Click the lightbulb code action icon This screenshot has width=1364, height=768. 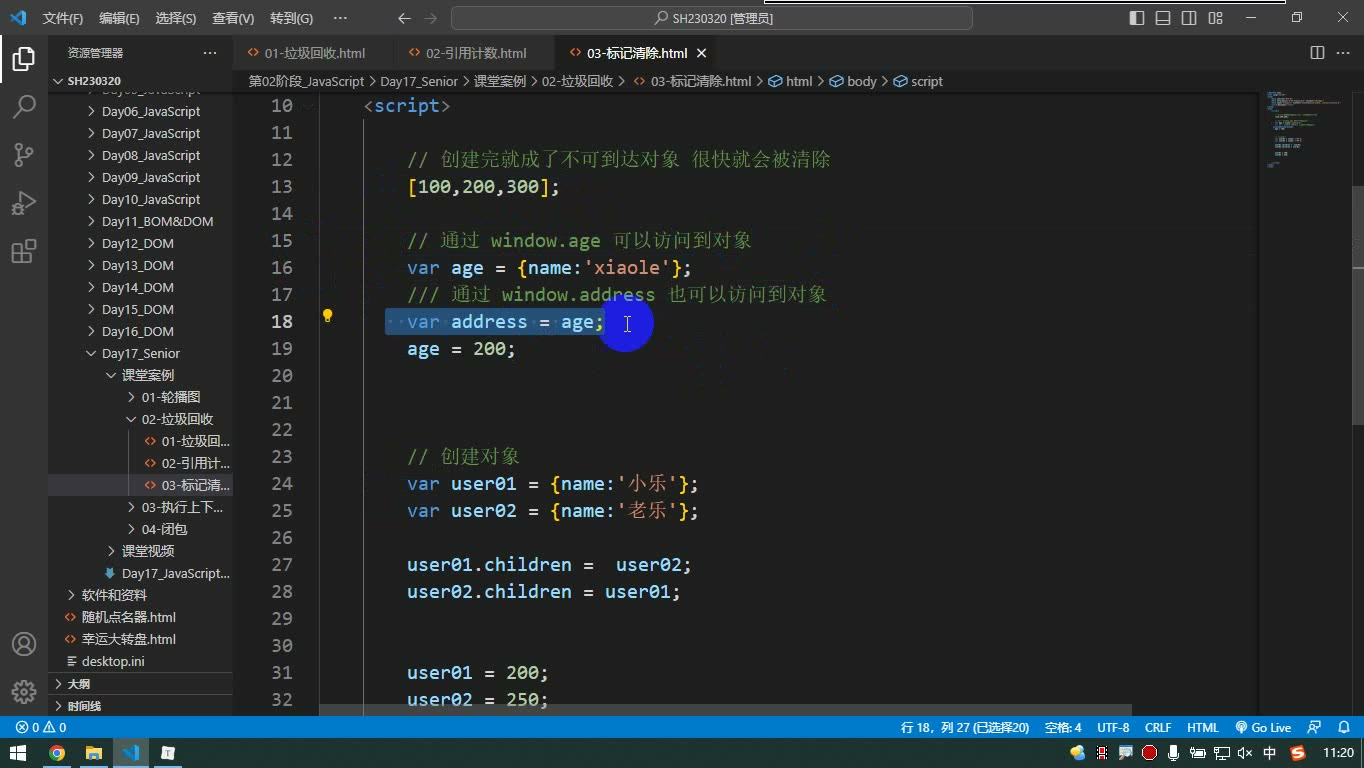coord(327,316)
